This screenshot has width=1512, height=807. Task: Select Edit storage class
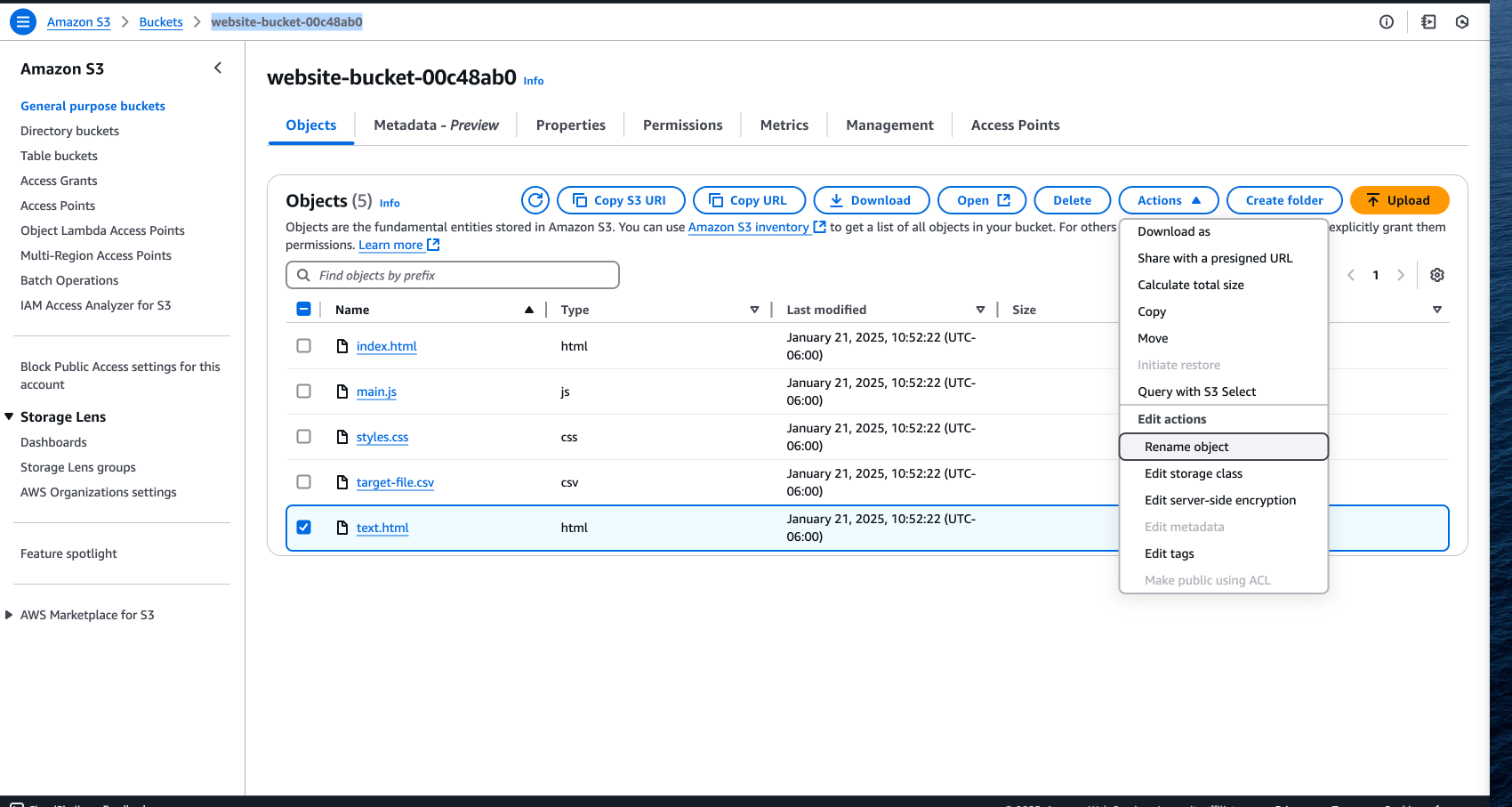click(1224, 473)
